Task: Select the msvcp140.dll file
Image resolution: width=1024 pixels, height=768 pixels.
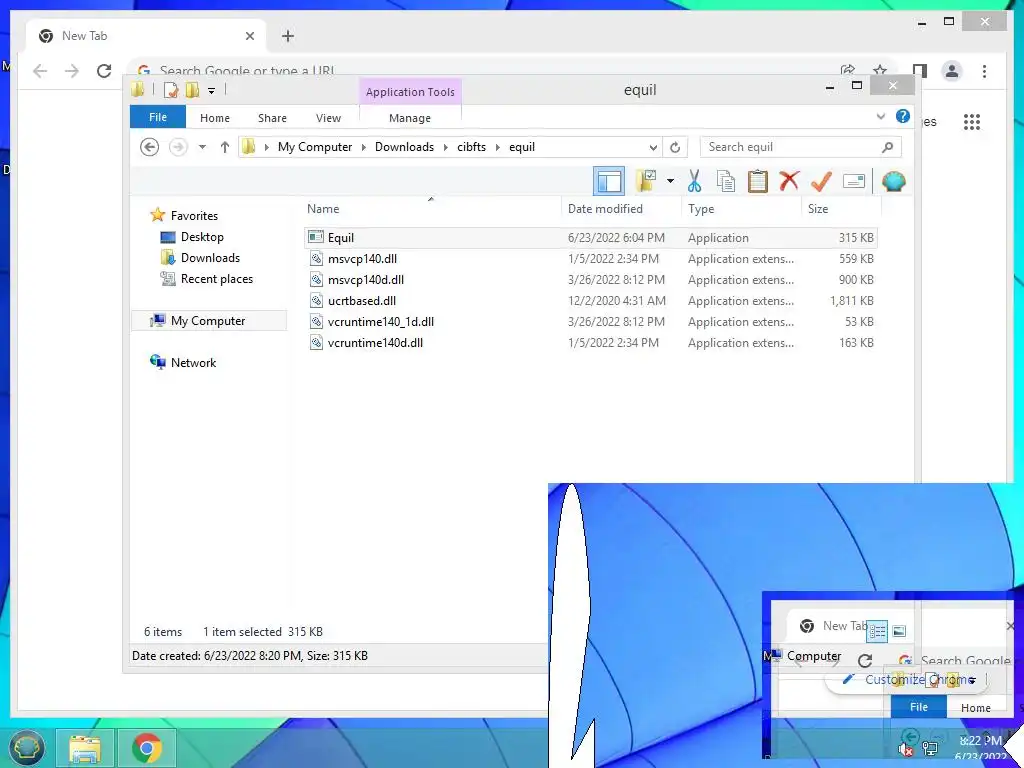Action: 591,259
